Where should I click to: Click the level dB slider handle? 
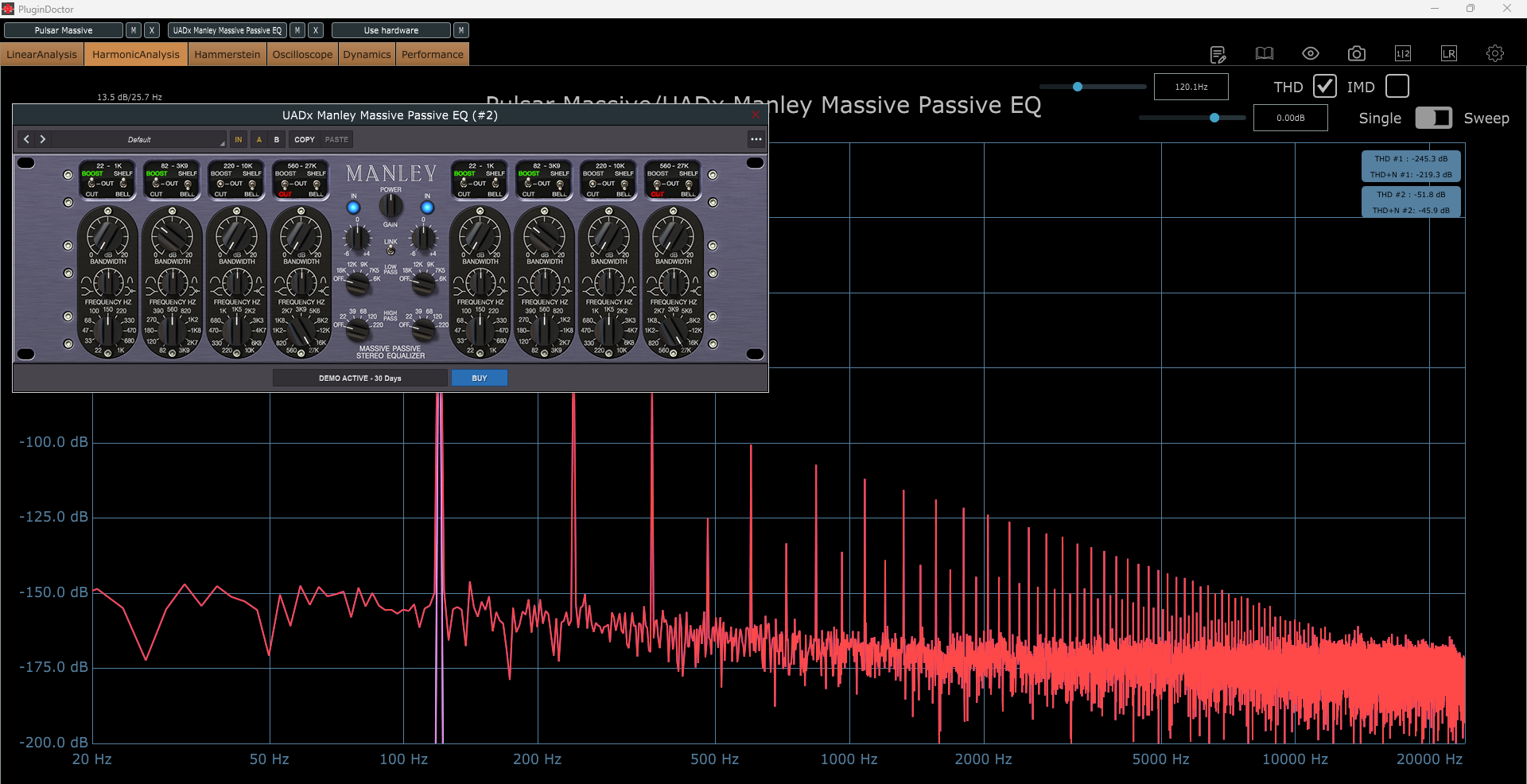[x=1214, y=118]
